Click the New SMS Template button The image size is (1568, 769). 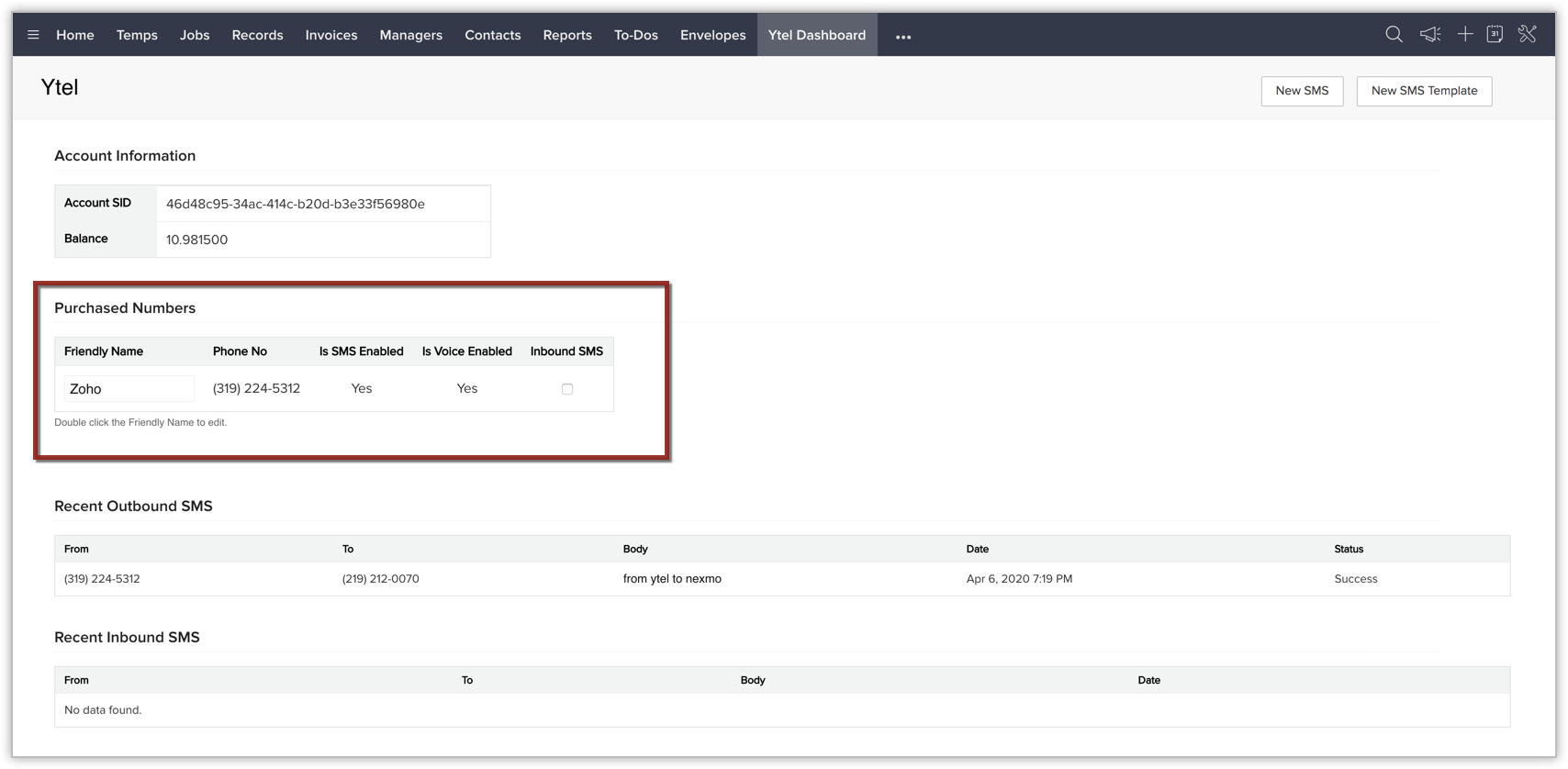click(1424, 91)
